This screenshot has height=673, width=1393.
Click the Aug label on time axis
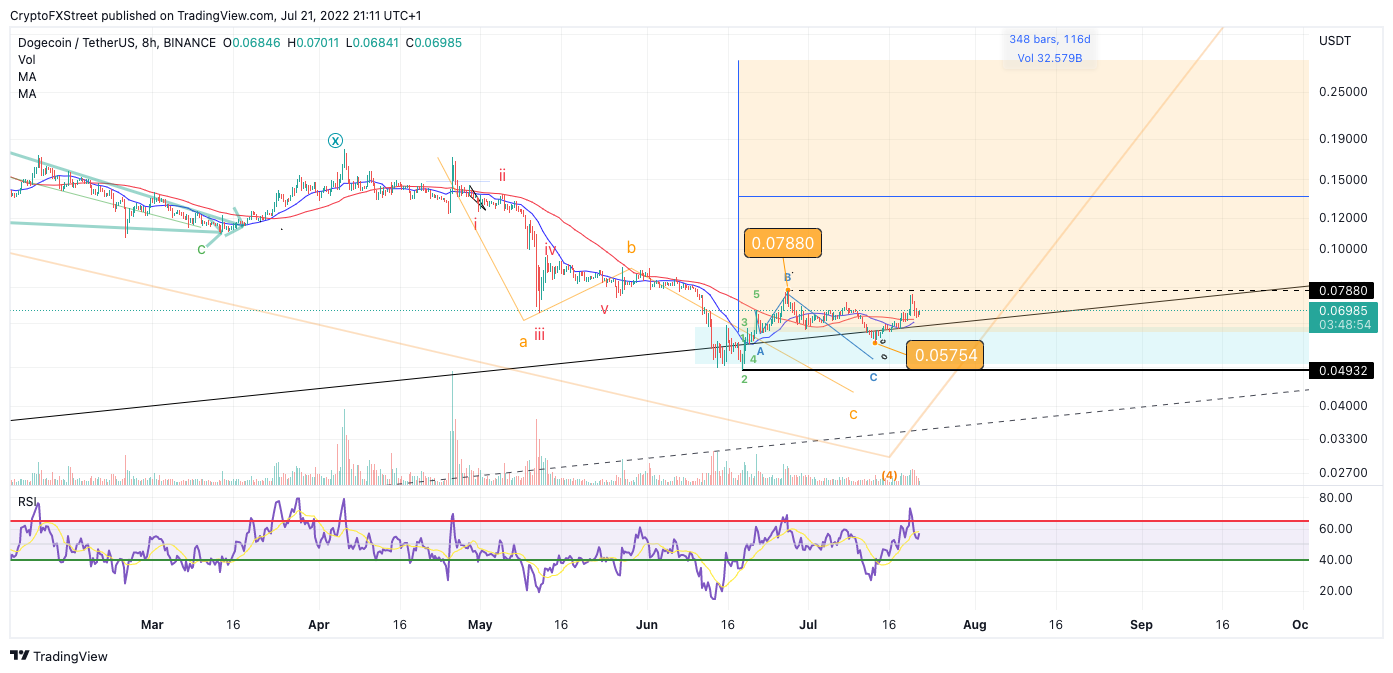click(x=974, y=625)
